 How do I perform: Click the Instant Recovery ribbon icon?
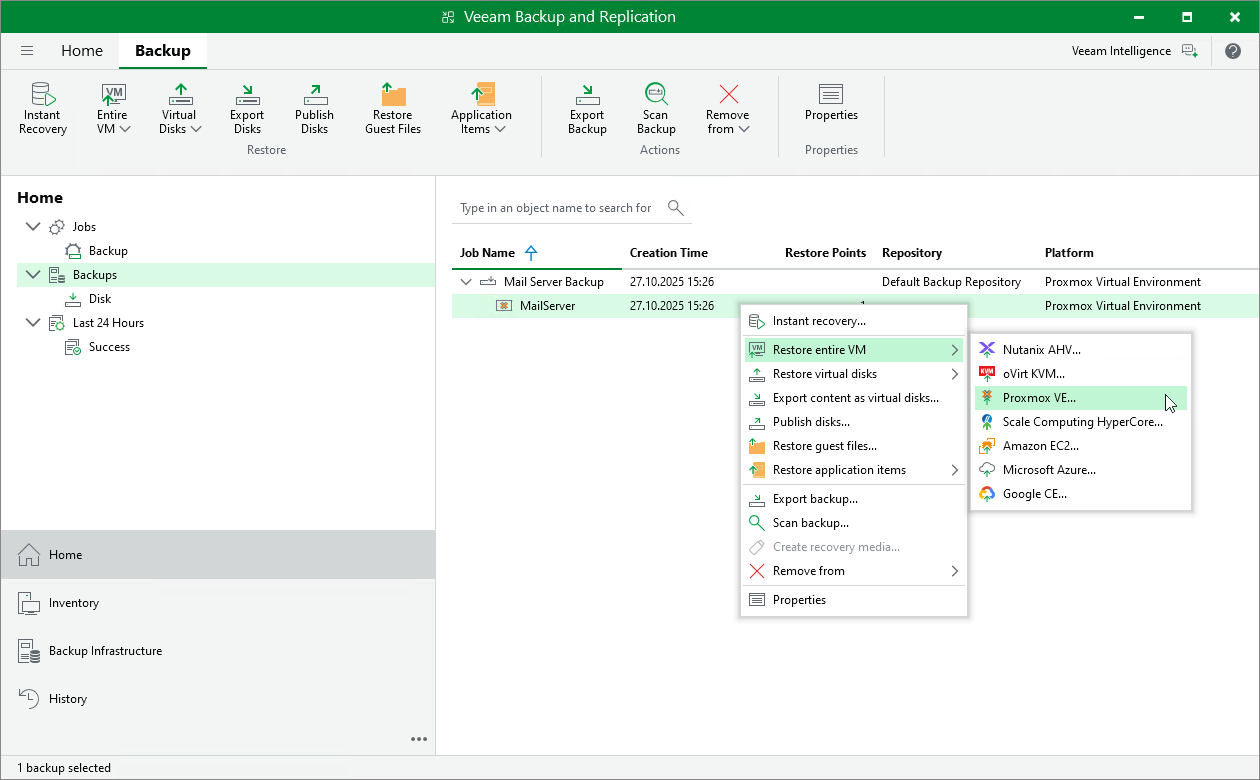(43, 108)
